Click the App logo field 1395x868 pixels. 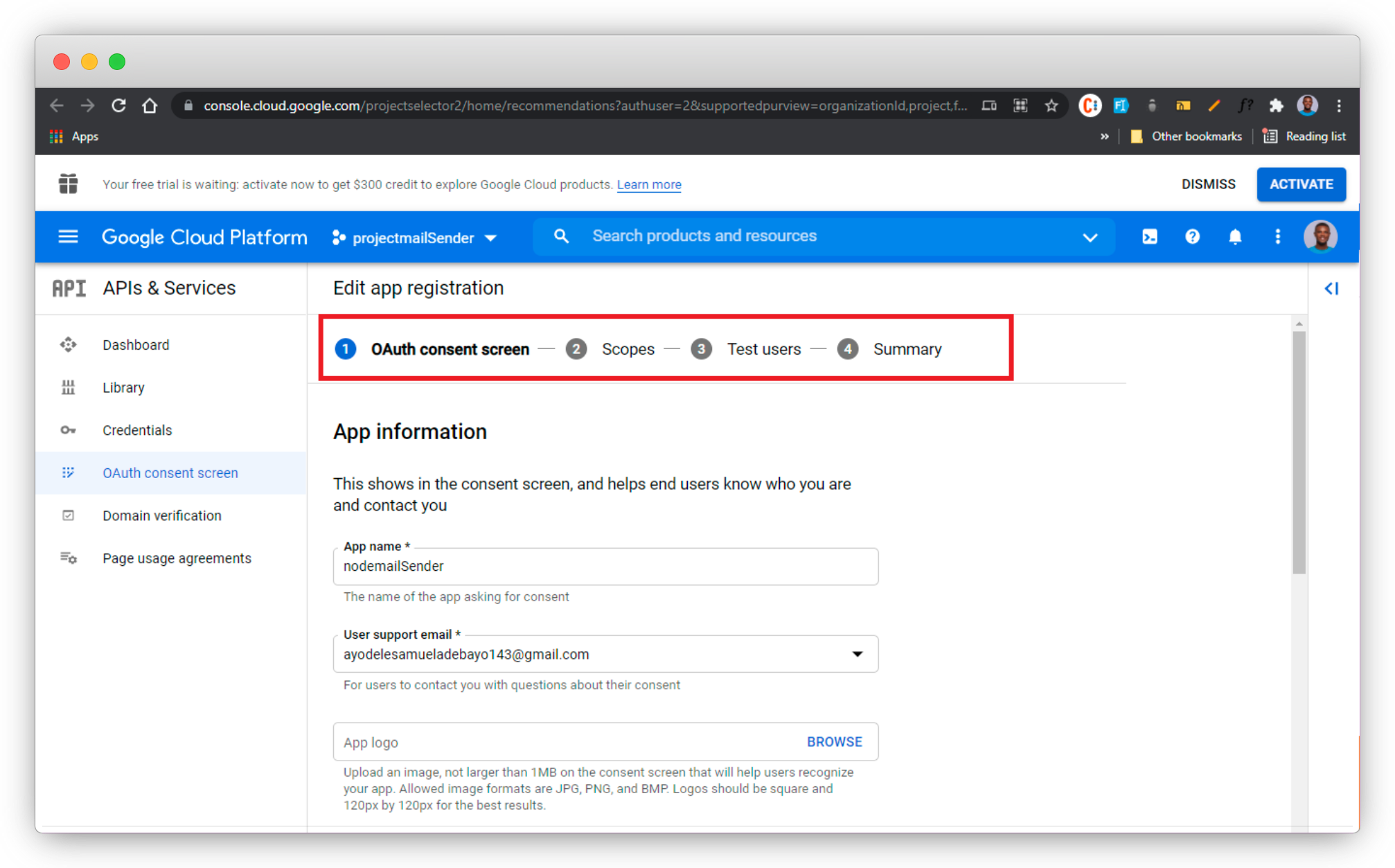605,742
